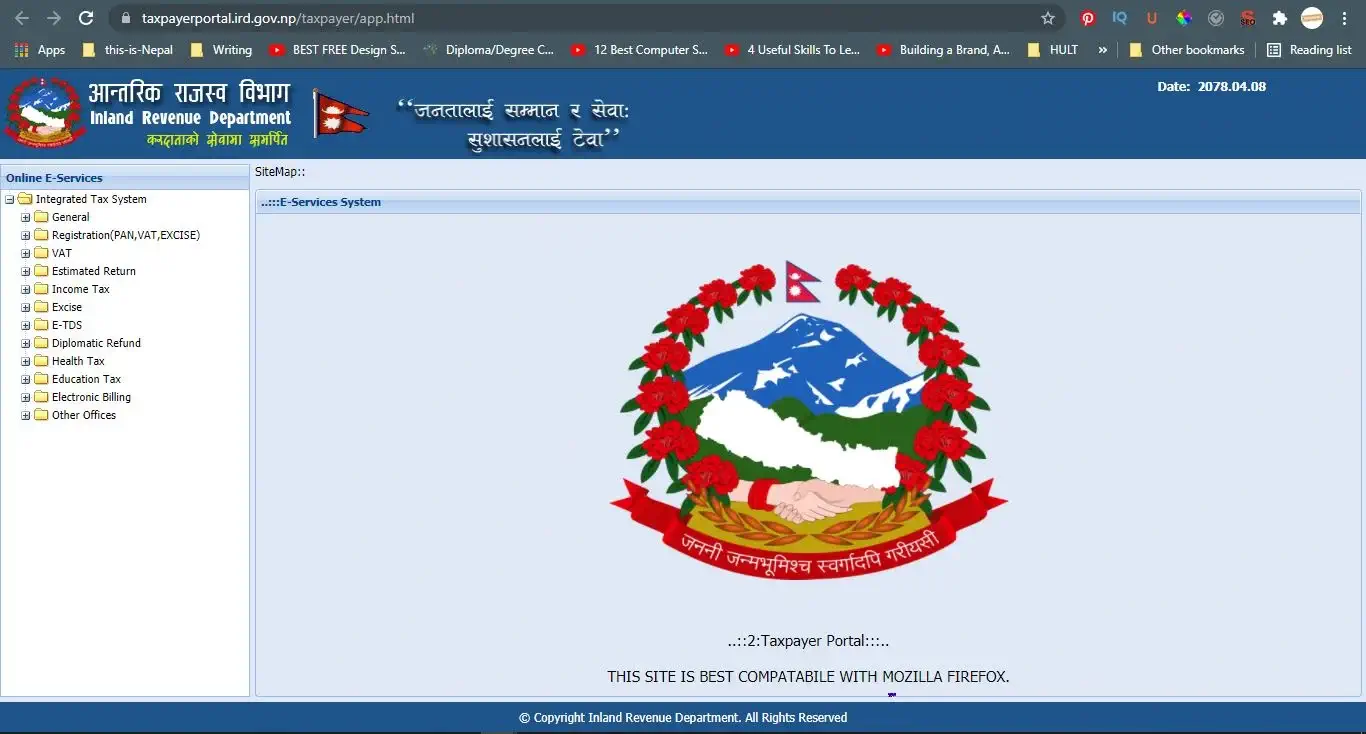Expand the E-TDS folder node
The height and width of the screenshot is (734, 1366).
pos(26,325)
